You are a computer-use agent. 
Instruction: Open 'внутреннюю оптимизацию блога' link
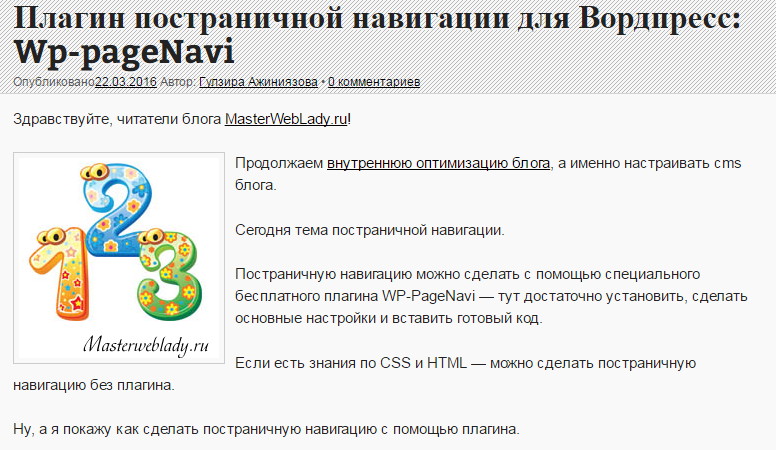click(438, 163)
